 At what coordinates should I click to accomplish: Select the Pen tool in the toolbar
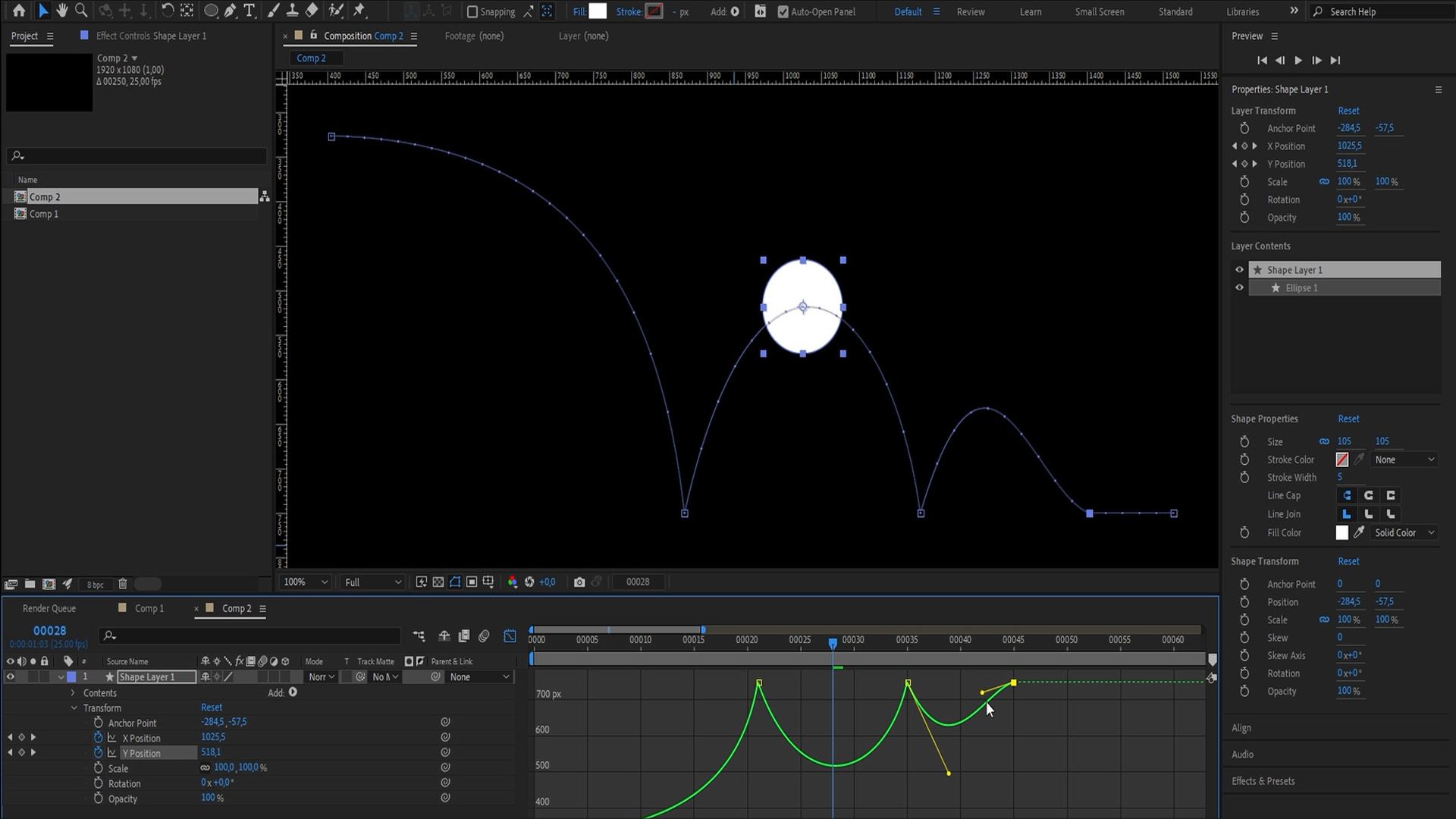tap(231, 11)
